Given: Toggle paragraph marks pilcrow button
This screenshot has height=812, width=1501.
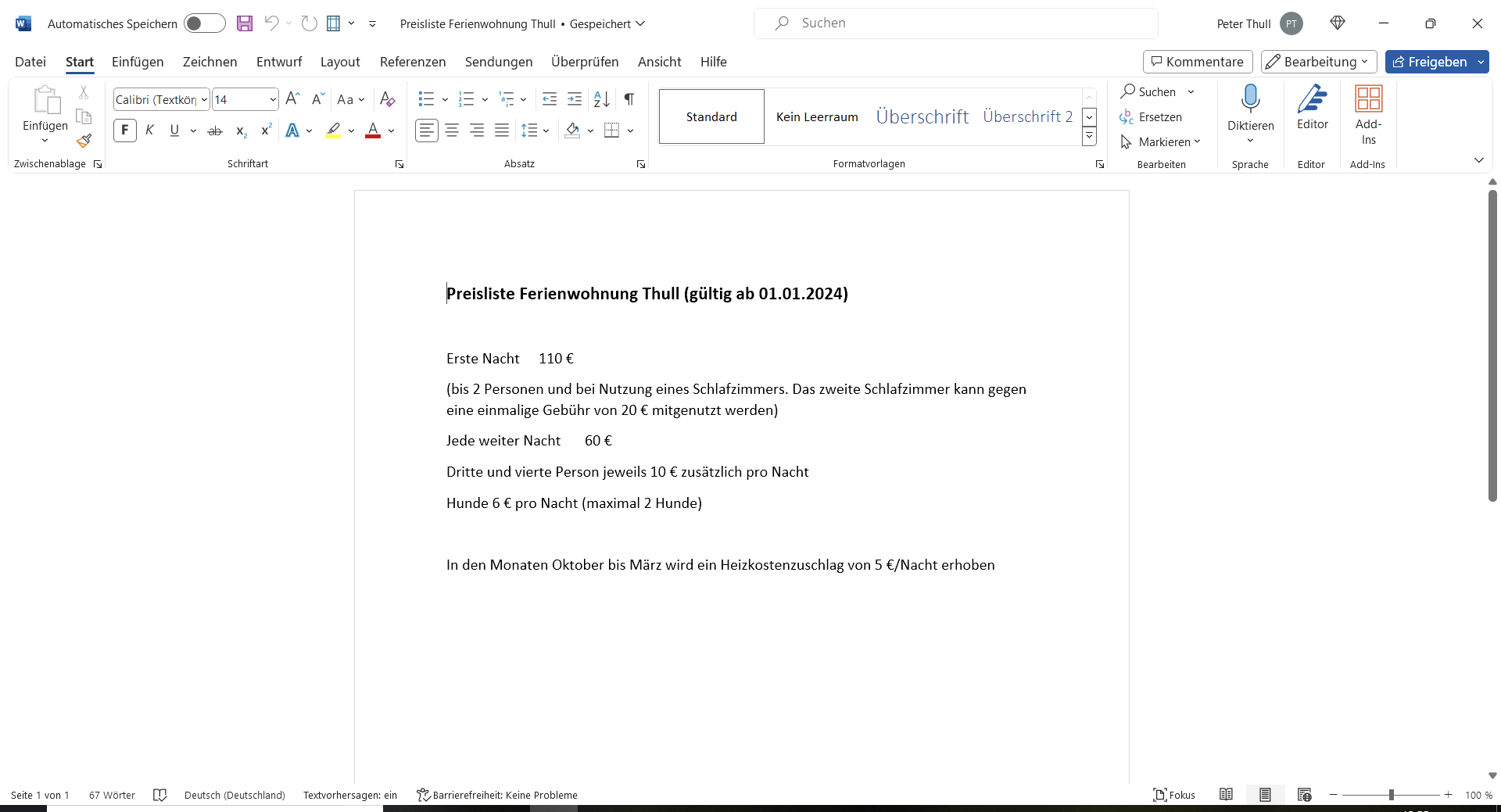Looking at the screenshot, I should point(629,99).
